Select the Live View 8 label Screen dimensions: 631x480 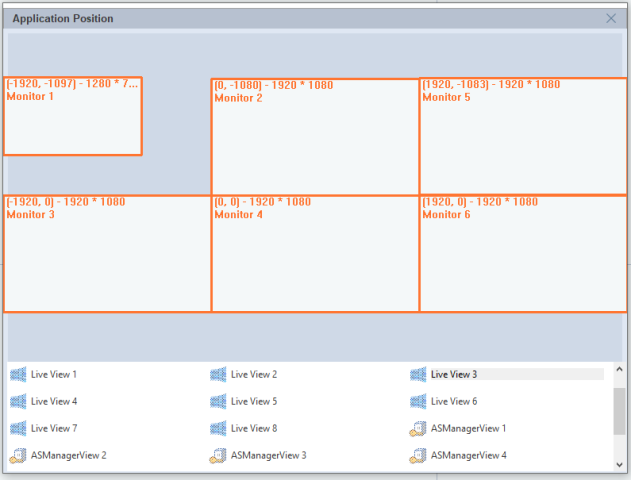click(x=254, y=428)
